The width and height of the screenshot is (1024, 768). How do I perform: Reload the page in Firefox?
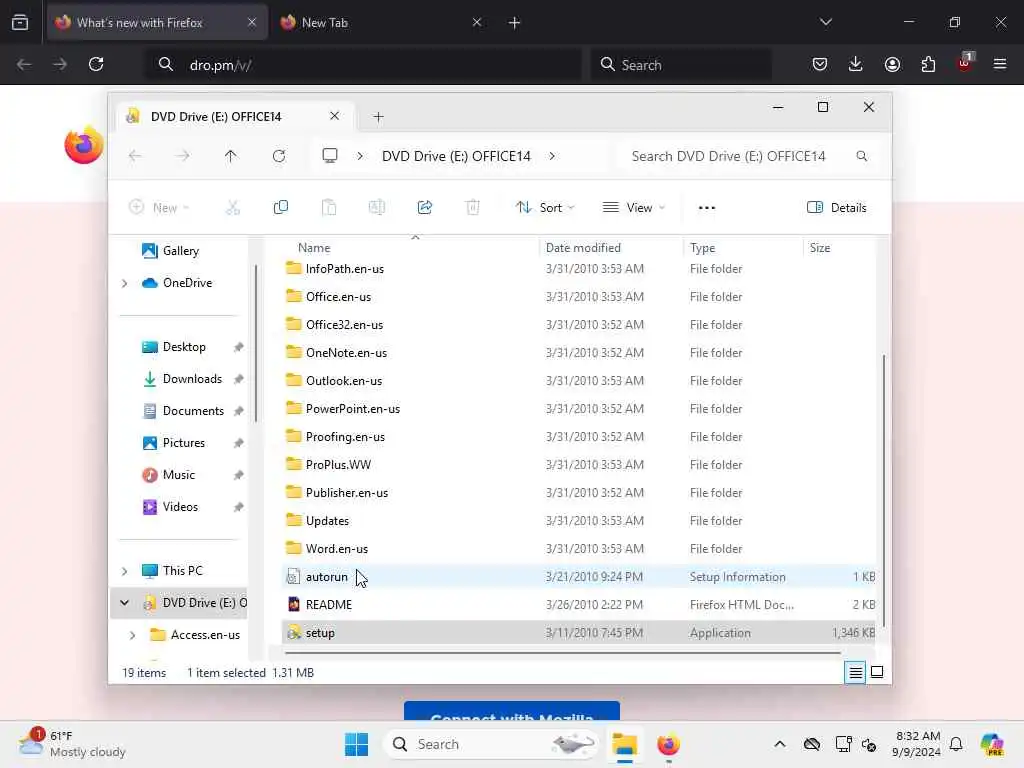coord(96,64)
